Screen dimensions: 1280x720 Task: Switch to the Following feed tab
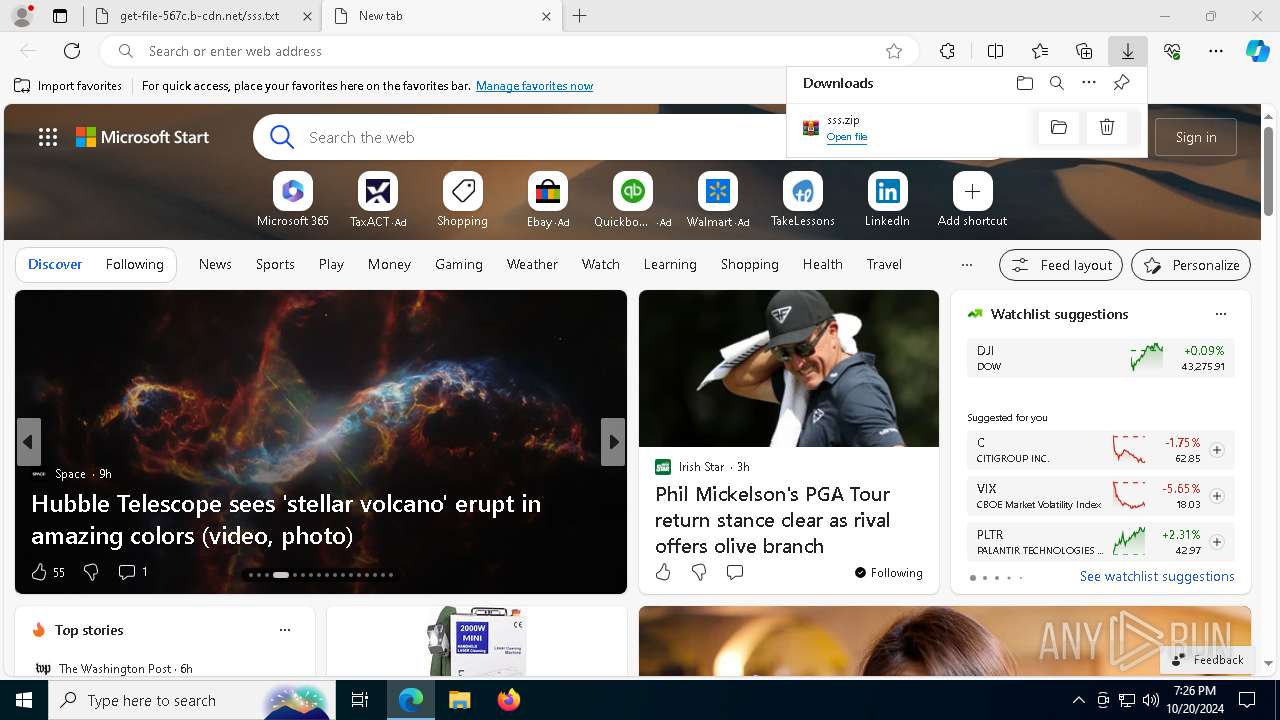coord(134,264)
